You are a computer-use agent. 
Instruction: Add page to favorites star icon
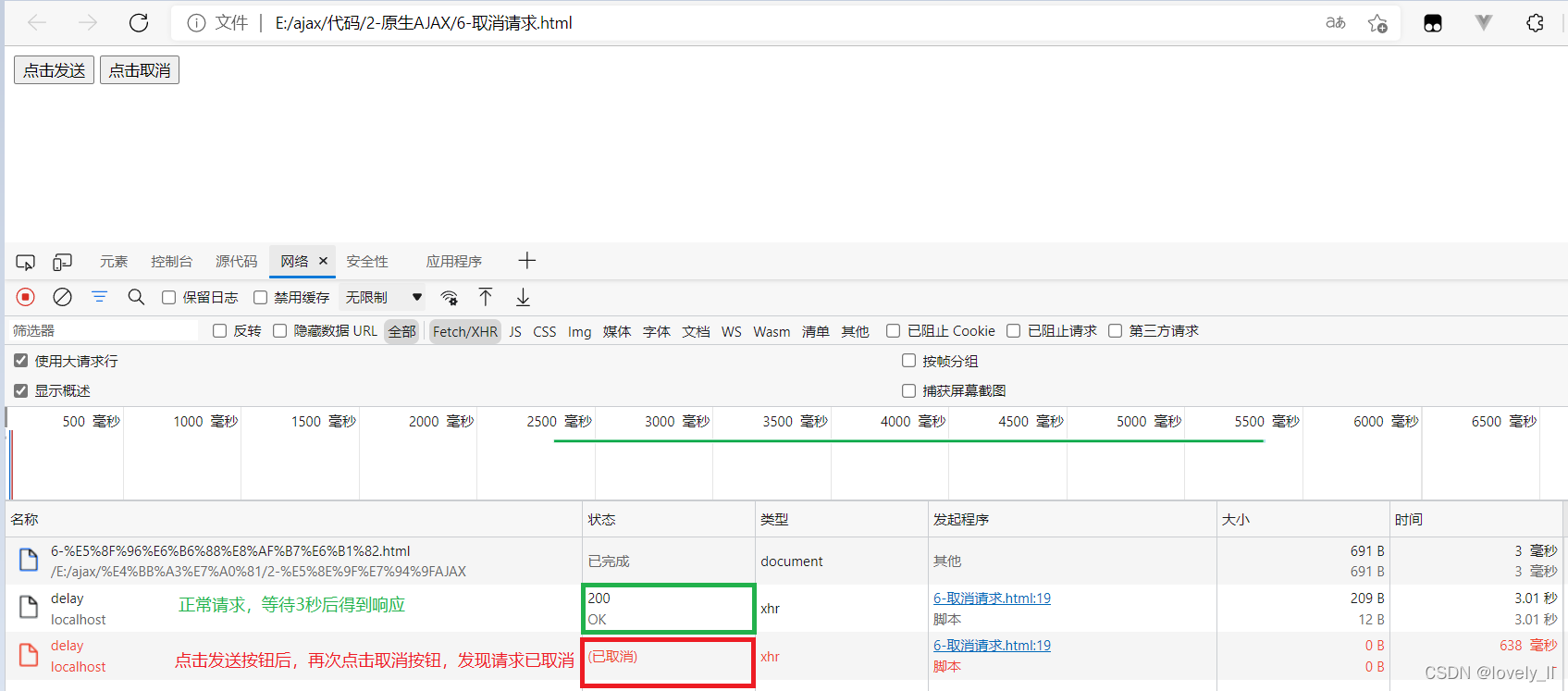coord(1377,23)
